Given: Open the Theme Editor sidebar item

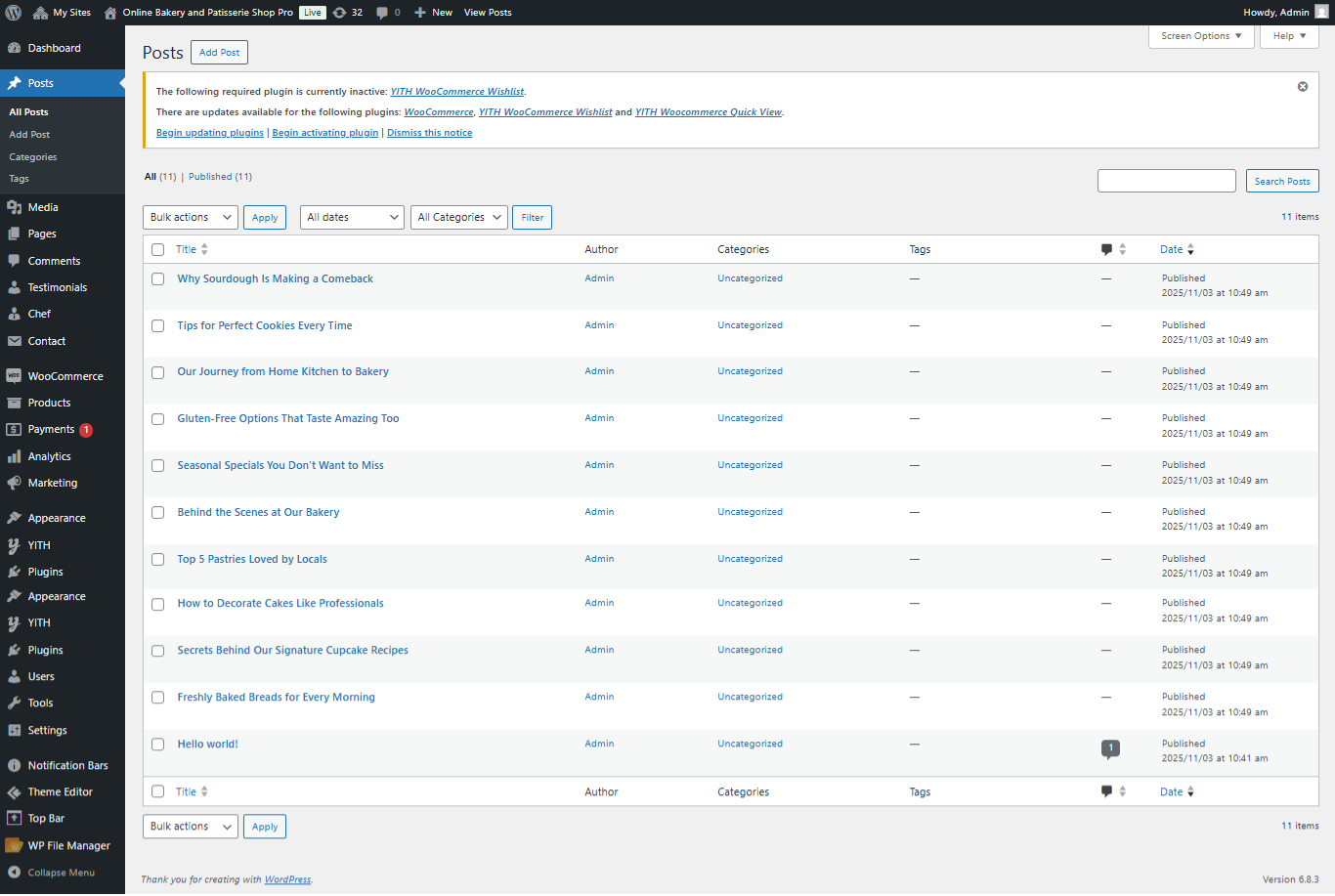Looking at the screenshot, I should pyautogui.click(x=60, y=791).
